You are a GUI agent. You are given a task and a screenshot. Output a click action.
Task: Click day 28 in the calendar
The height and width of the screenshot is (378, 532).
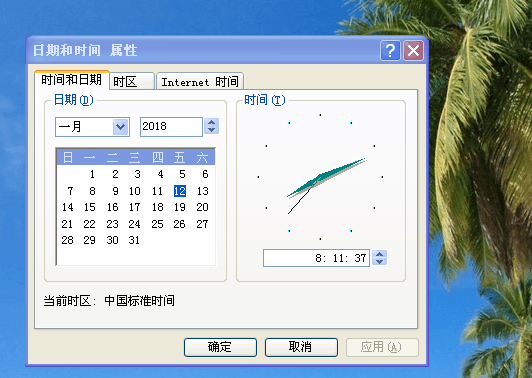click(x=68, y=240)
